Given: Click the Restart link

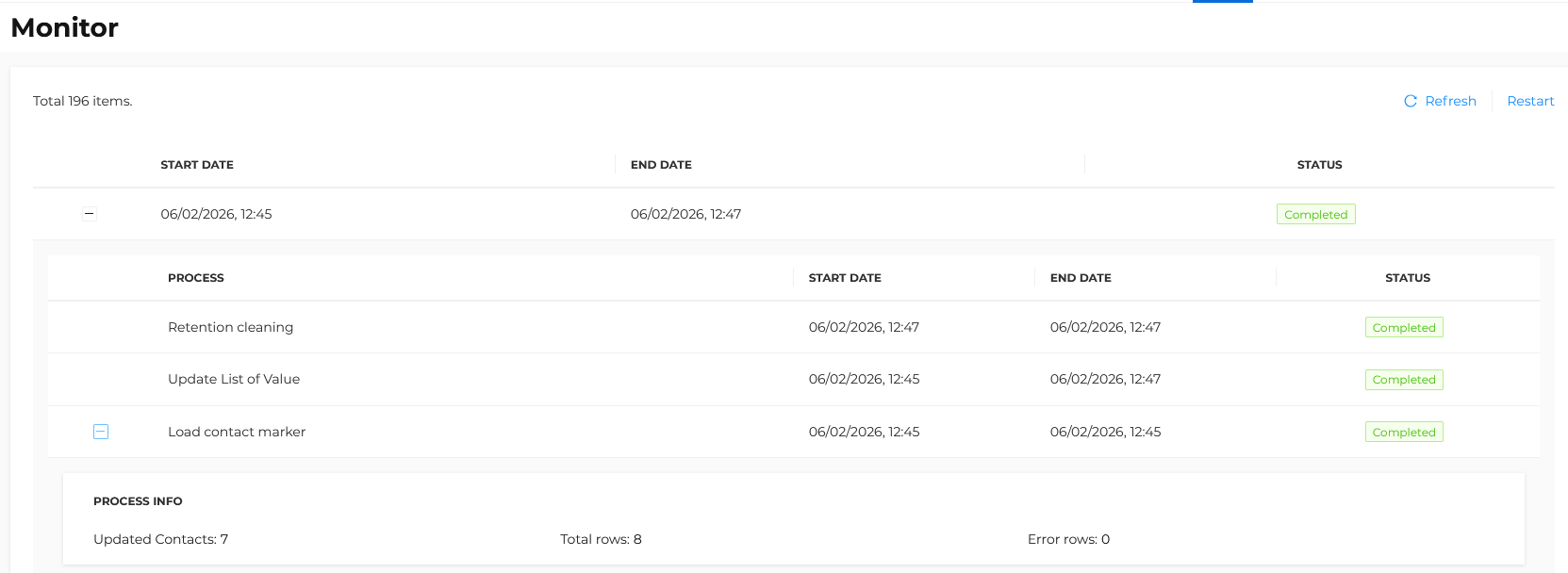Looking at the screenshot, I should coord(1530,101).
